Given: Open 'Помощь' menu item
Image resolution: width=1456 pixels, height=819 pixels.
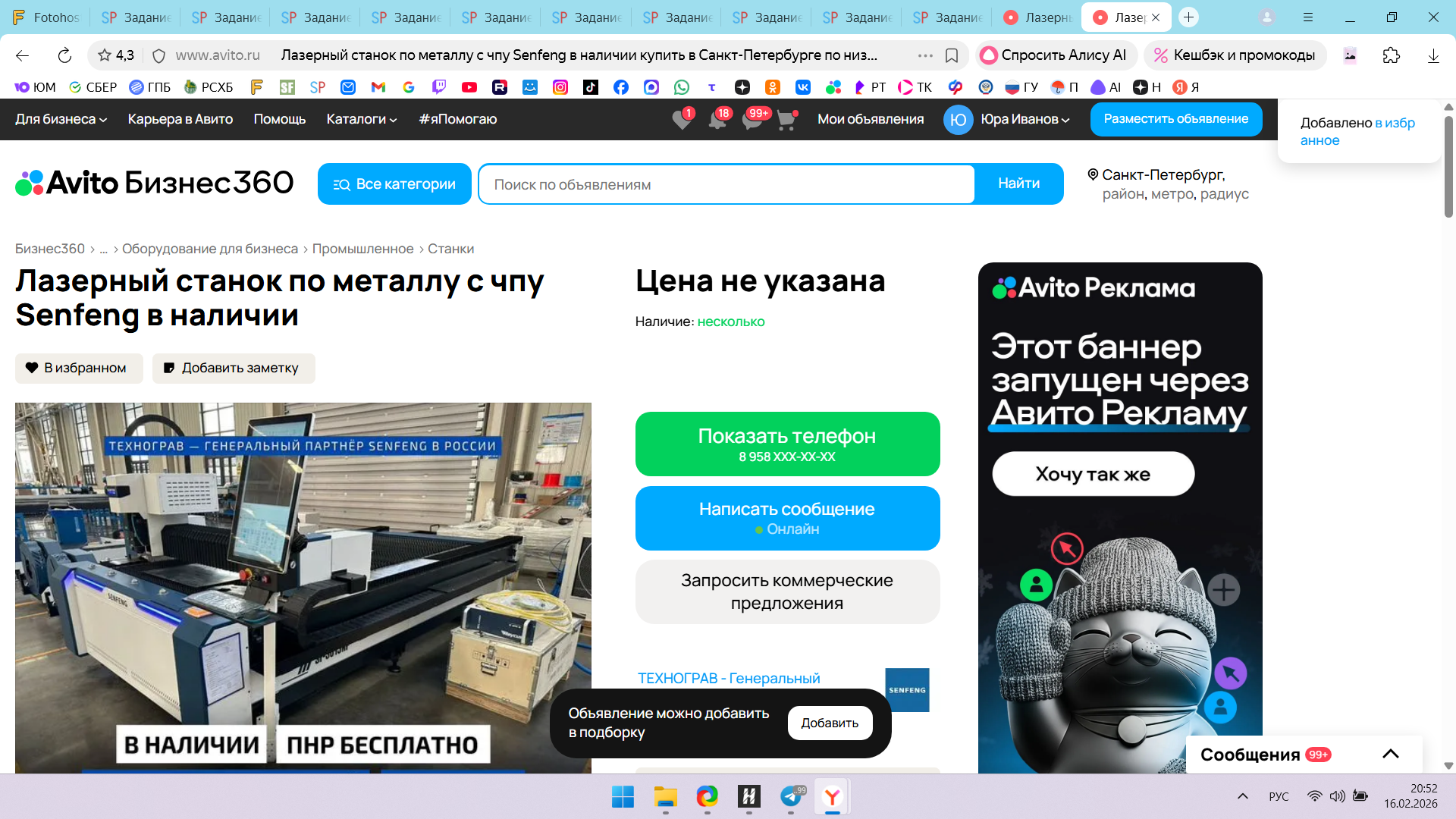Looking at the screenshot, I should 279,119.
